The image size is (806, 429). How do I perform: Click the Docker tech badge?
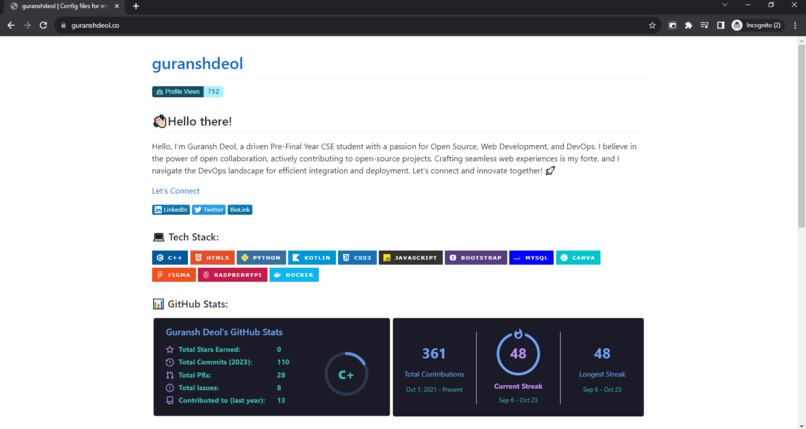[294, 275]
